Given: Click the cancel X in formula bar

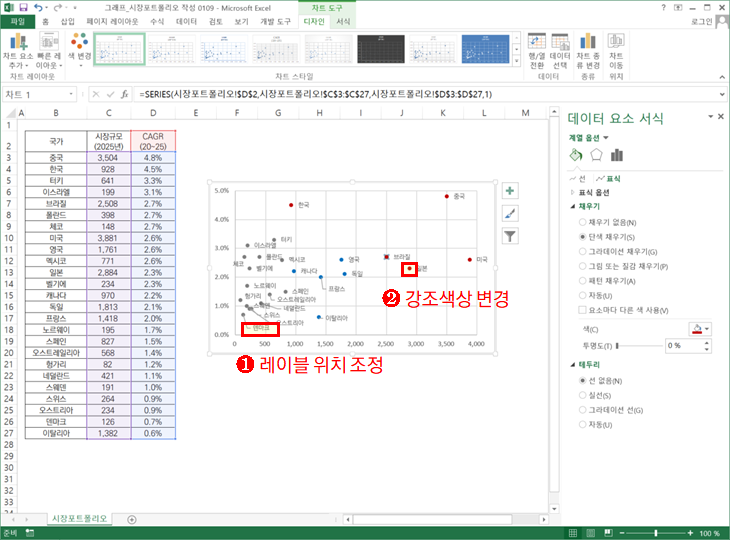Looking at the screenshot, I should pyautogui.click(x=96, y=94).
